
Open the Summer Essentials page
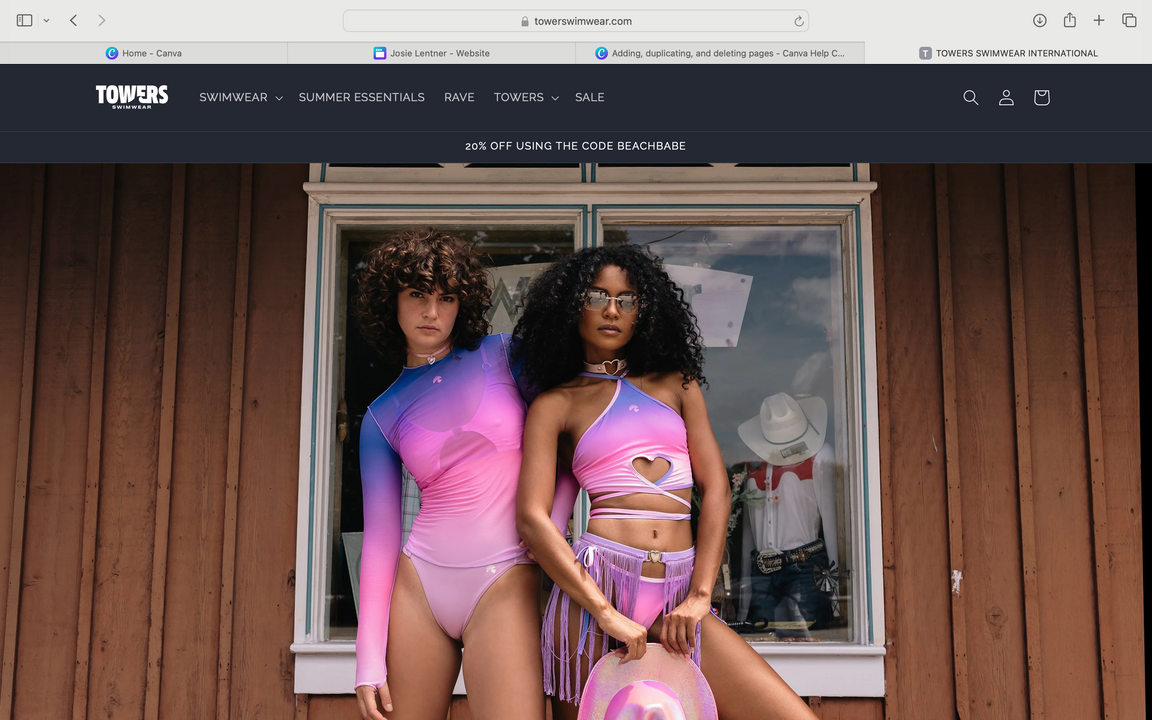(x=361, y=97)
